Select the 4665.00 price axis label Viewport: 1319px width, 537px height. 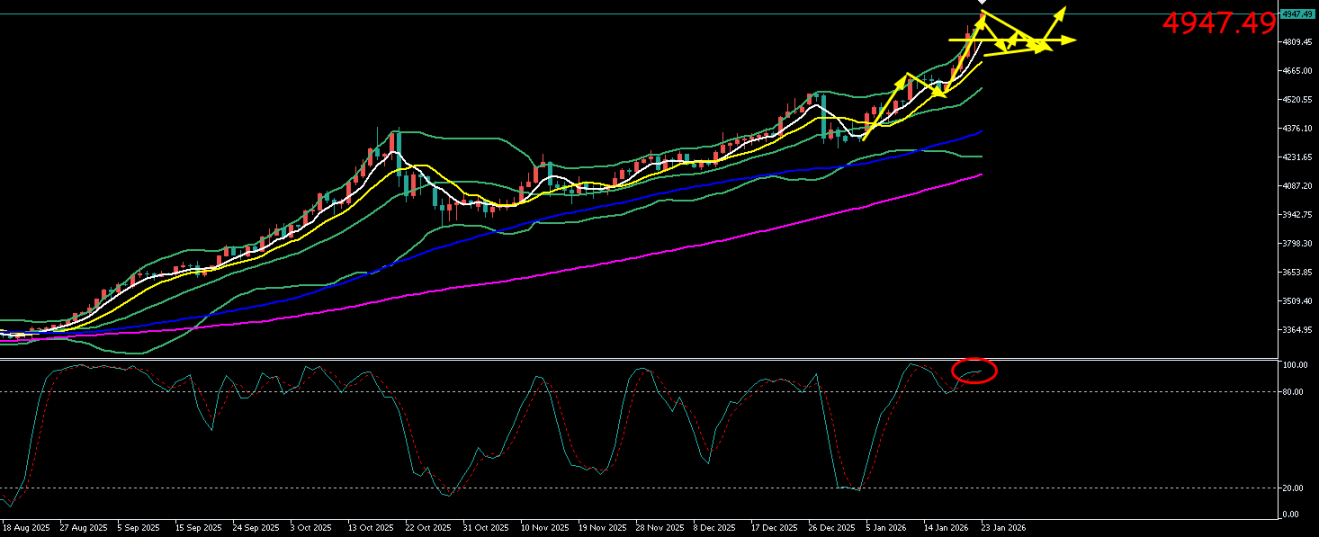(x=1296, y=71)
